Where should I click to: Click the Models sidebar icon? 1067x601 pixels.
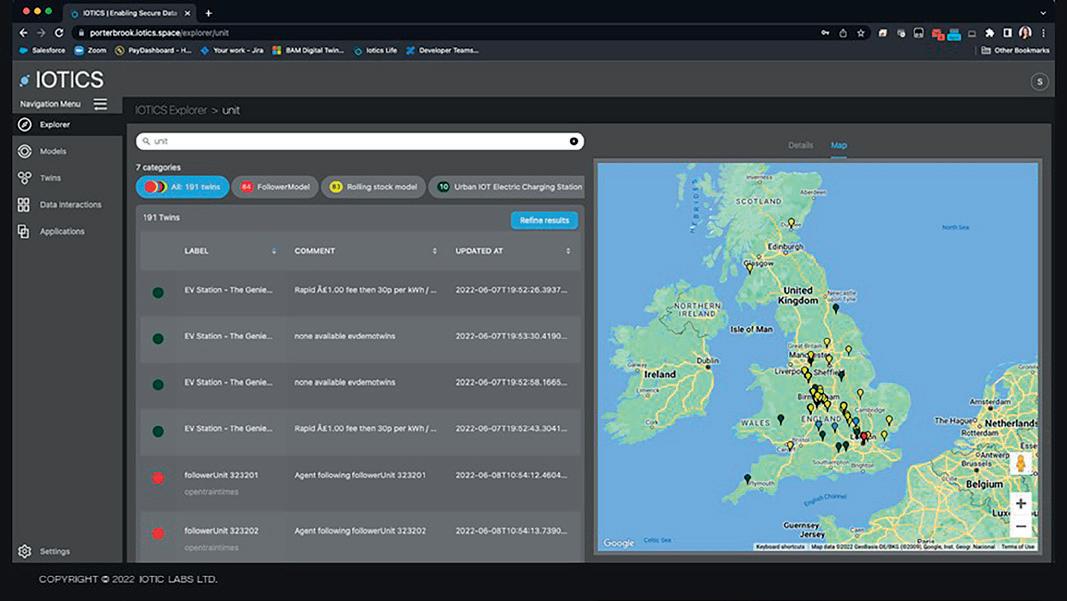coord(25,151)
